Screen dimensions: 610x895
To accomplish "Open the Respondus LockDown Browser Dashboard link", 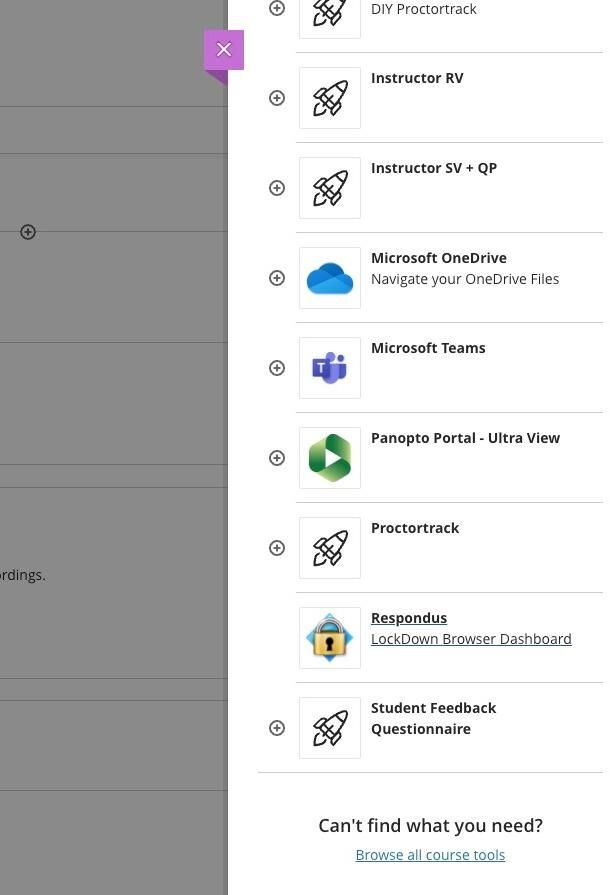I will [470, 639].
